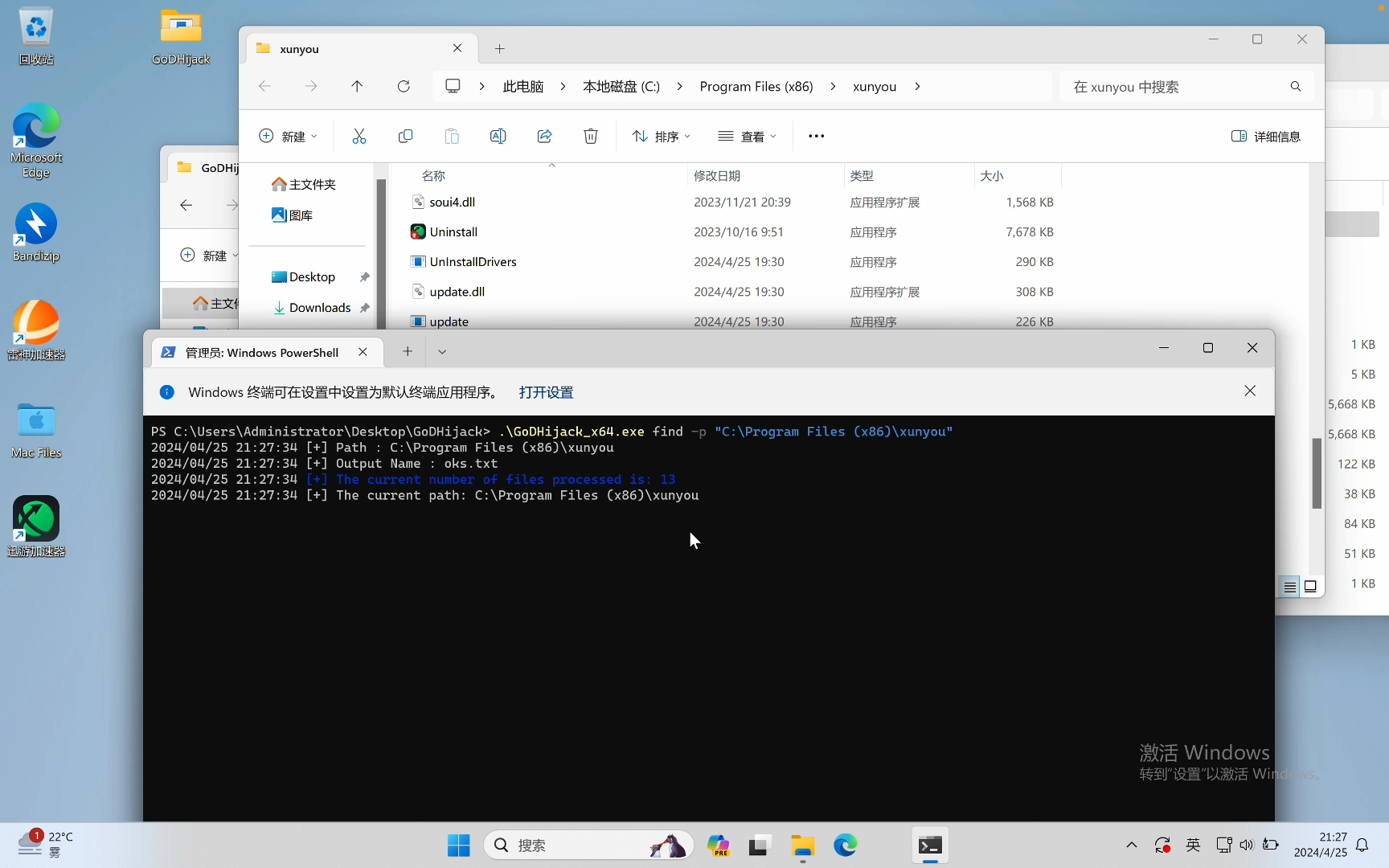Show hidden system tray icons
Screen dimensions: 1389x868
pyautogui.click(x=1132, y=845)
